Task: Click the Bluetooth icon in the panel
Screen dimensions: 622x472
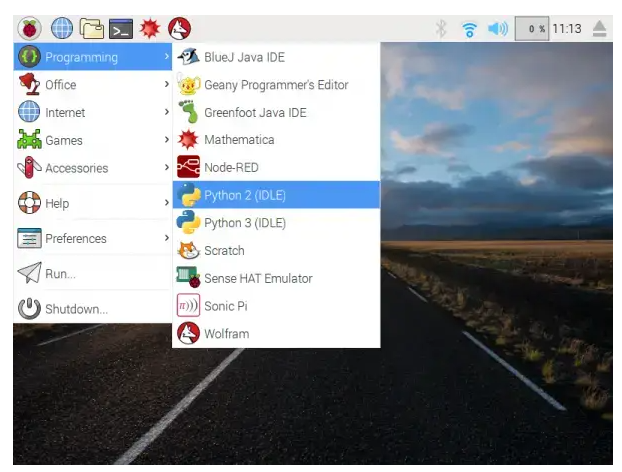Action: coord(441,29)
